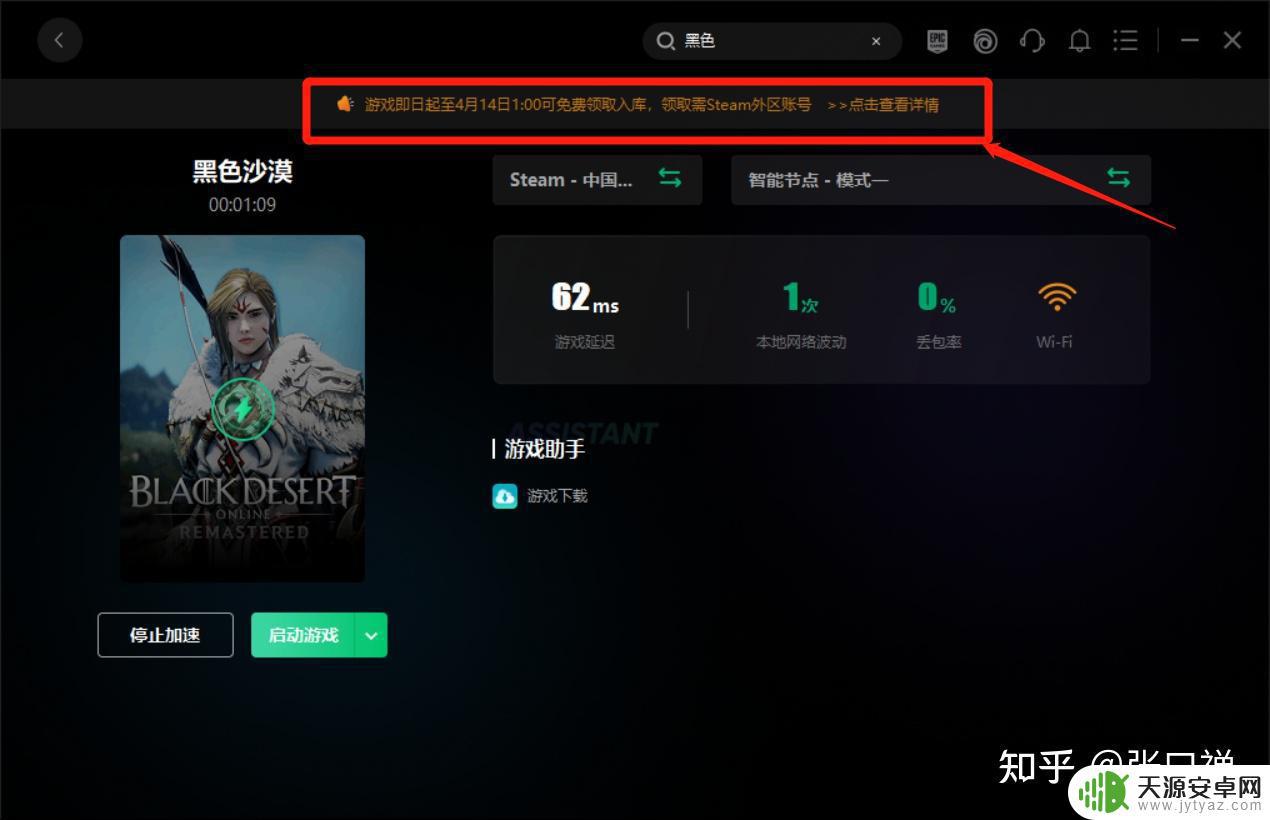Expand the dropdown arrow next to 启动游戏
The image size is (1270, 820).
tap(371, 635)
